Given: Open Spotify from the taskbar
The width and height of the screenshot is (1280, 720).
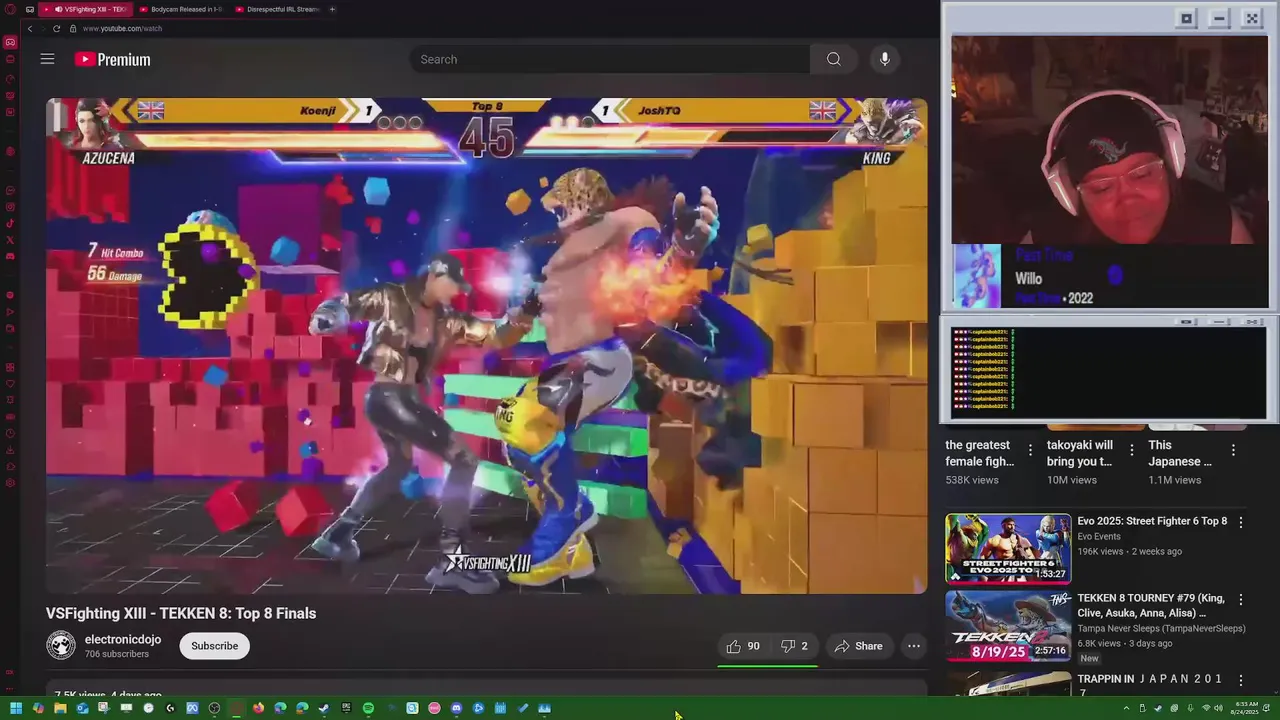Looking at the screenshot, I should pyautogui.click(x=368, y=708).
